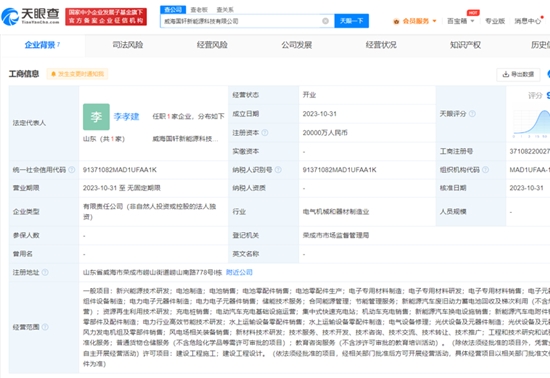The image size is (550, 378).
Task: Switch to the 经营状况 tab
Action: [x=381, y=45]
